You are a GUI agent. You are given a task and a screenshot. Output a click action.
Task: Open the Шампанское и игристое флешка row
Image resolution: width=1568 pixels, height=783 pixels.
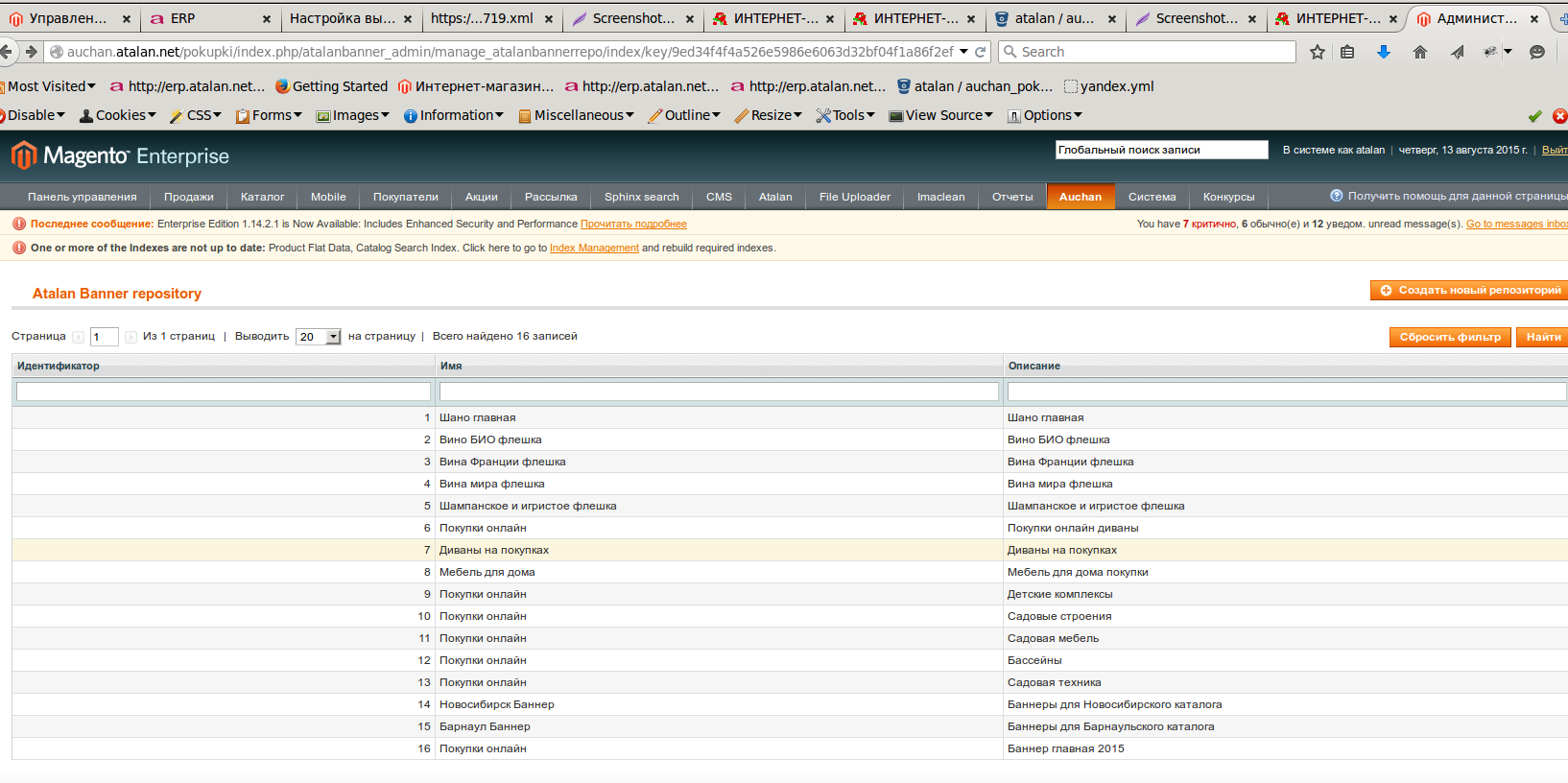790,506
